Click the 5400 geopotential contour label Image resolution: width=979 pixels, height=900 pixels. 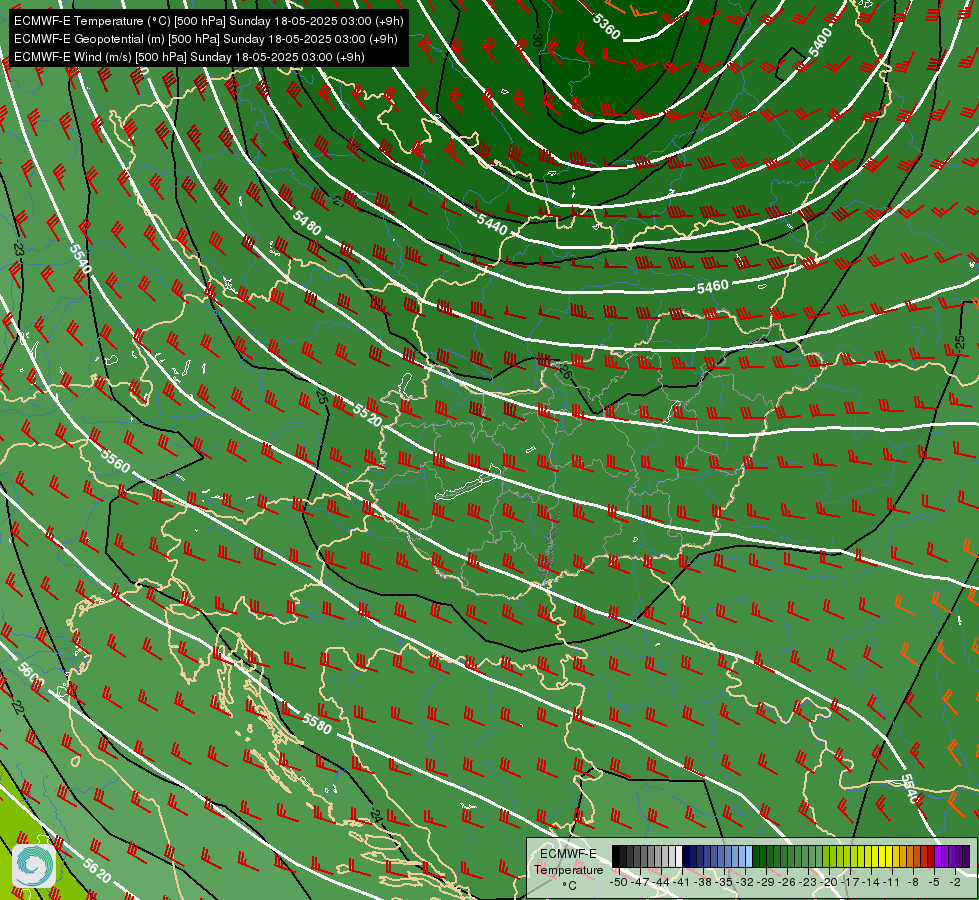coord(821,42)
